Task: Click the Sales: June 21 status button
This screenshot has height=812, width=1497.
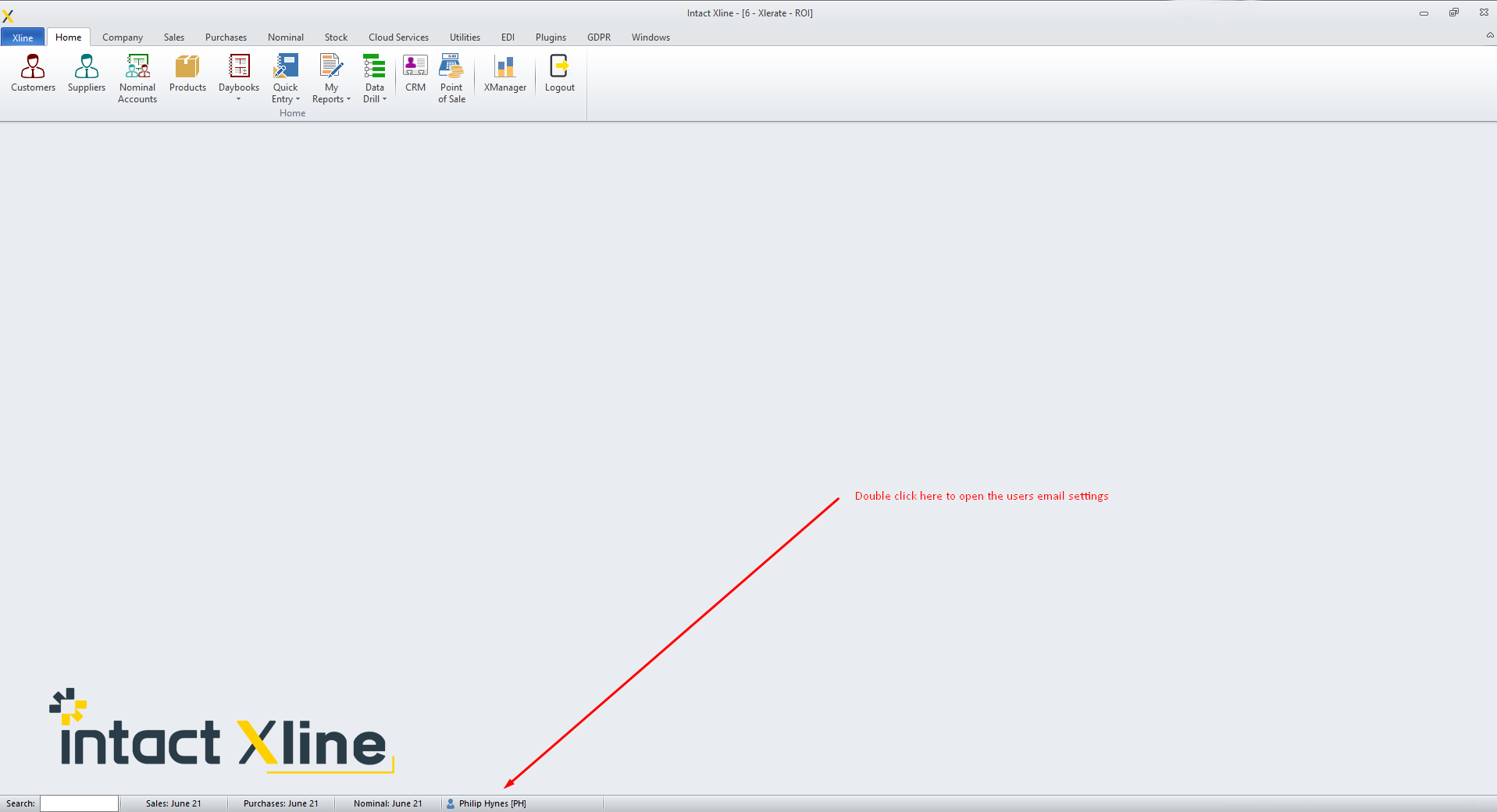Action: (173, 803)
